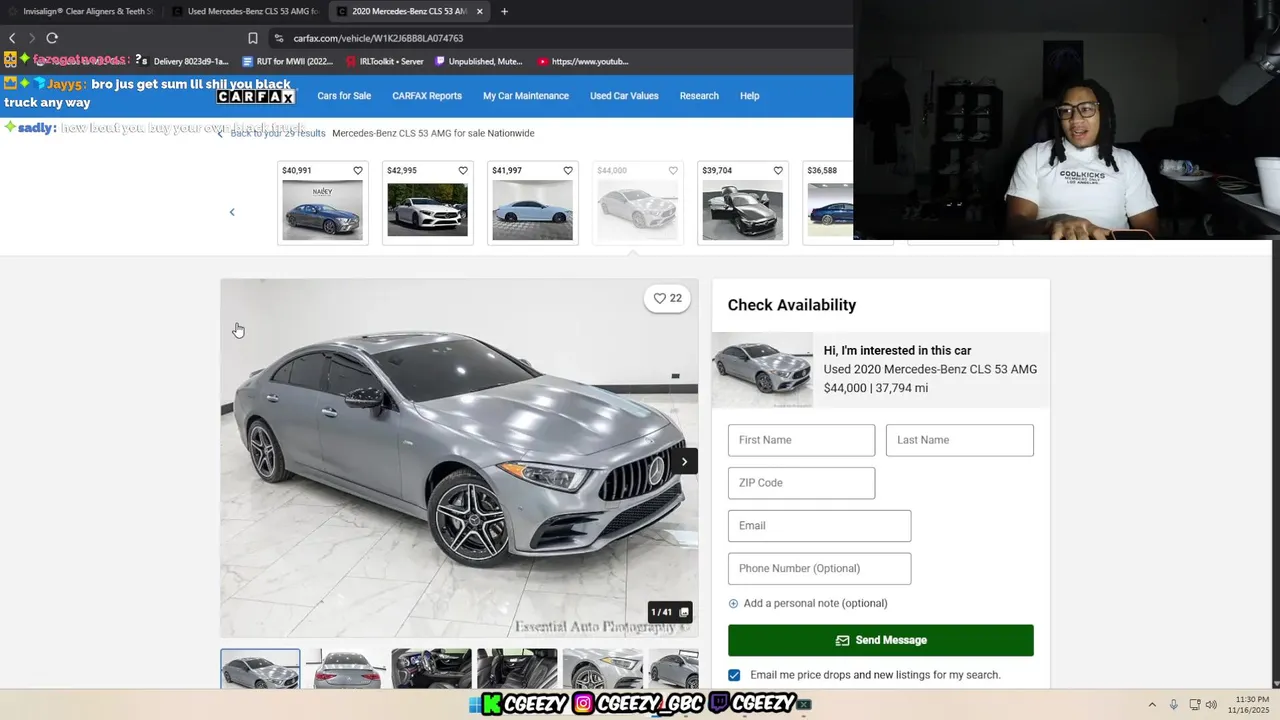Click the ZIP Code field
Screen dimensions: 1280x720
click(801, 483)
